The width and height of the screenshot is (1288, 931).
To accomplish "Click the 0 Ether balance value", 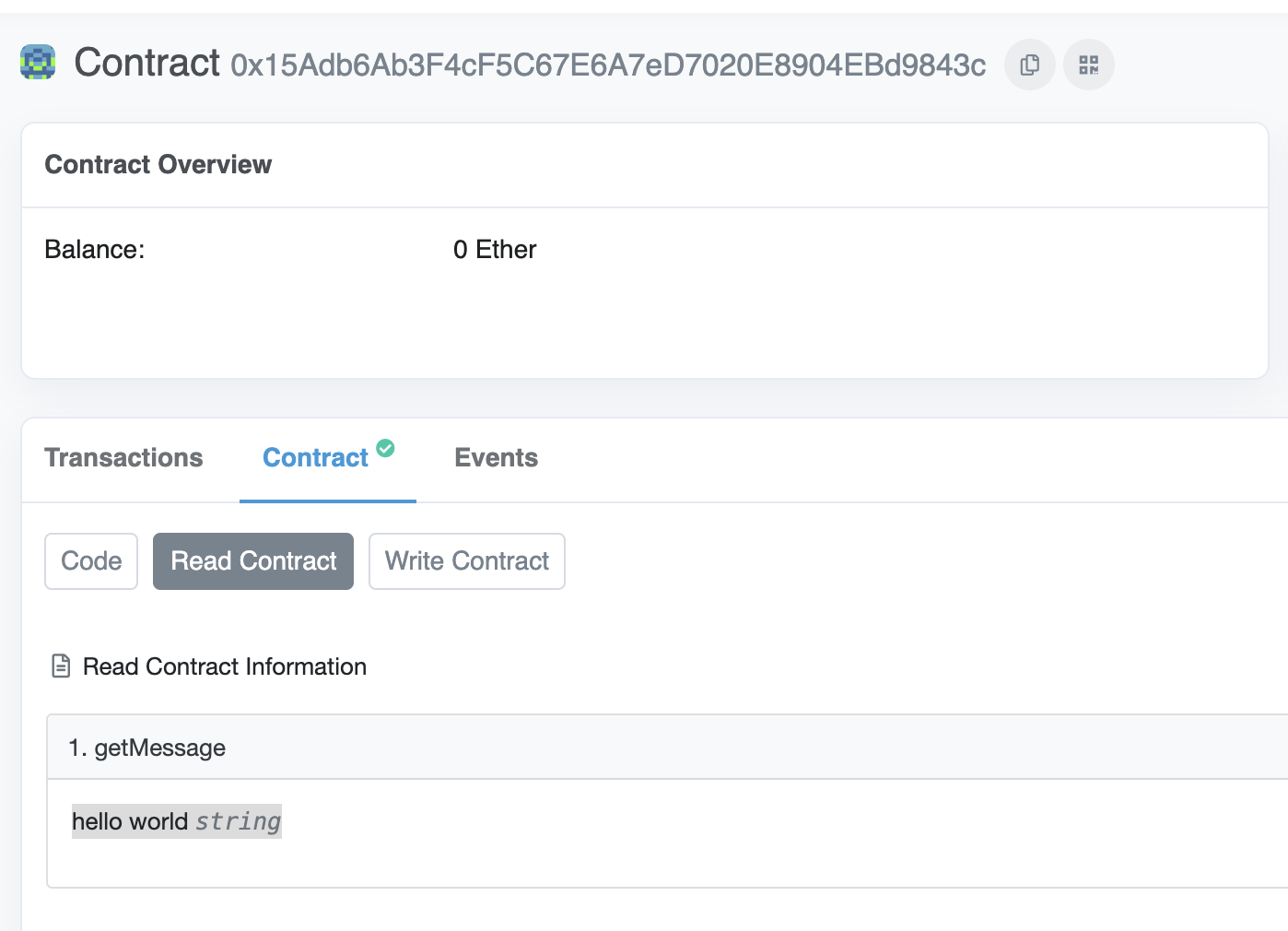I will click(x=495, y=250).
